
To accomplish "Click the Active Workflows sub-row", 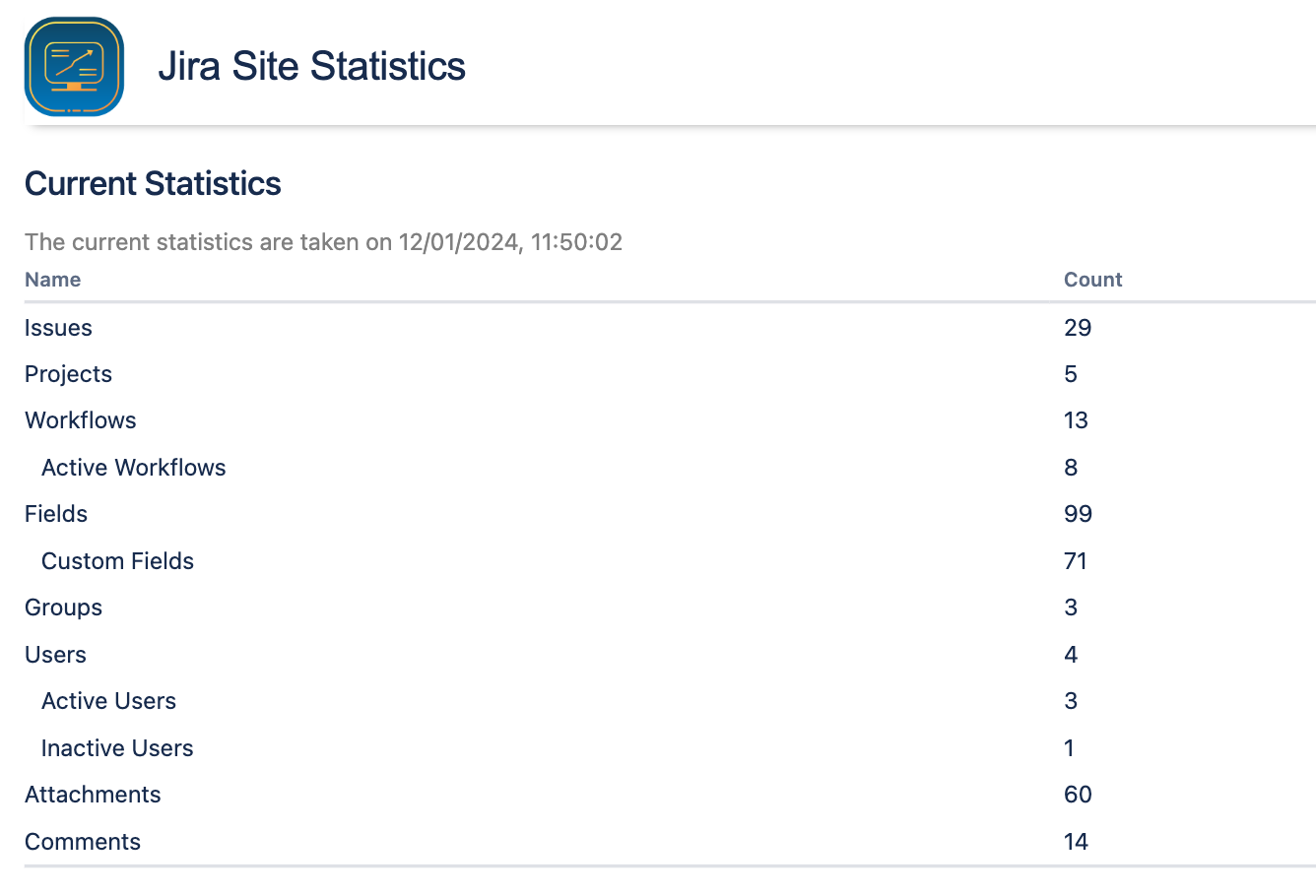I will pyautogui.click(x=134, y=468).
